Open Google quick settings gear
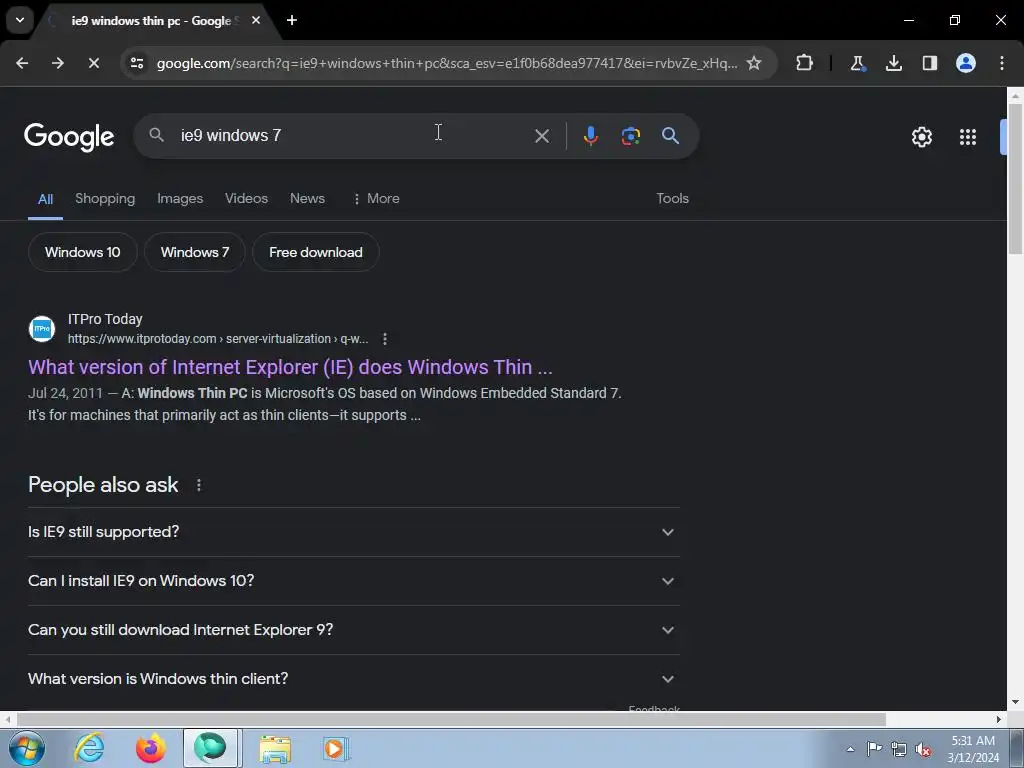Image resolution: width=1024 pixels, height=768 pixels. 921,137
